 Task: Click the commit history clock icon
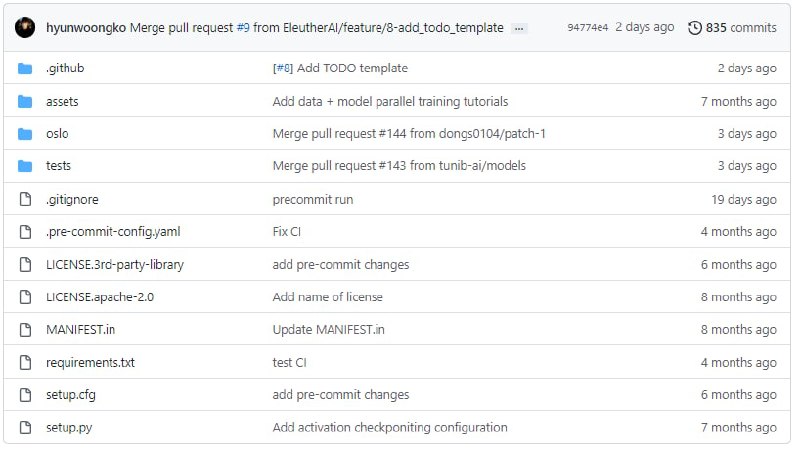pos(694,28)
